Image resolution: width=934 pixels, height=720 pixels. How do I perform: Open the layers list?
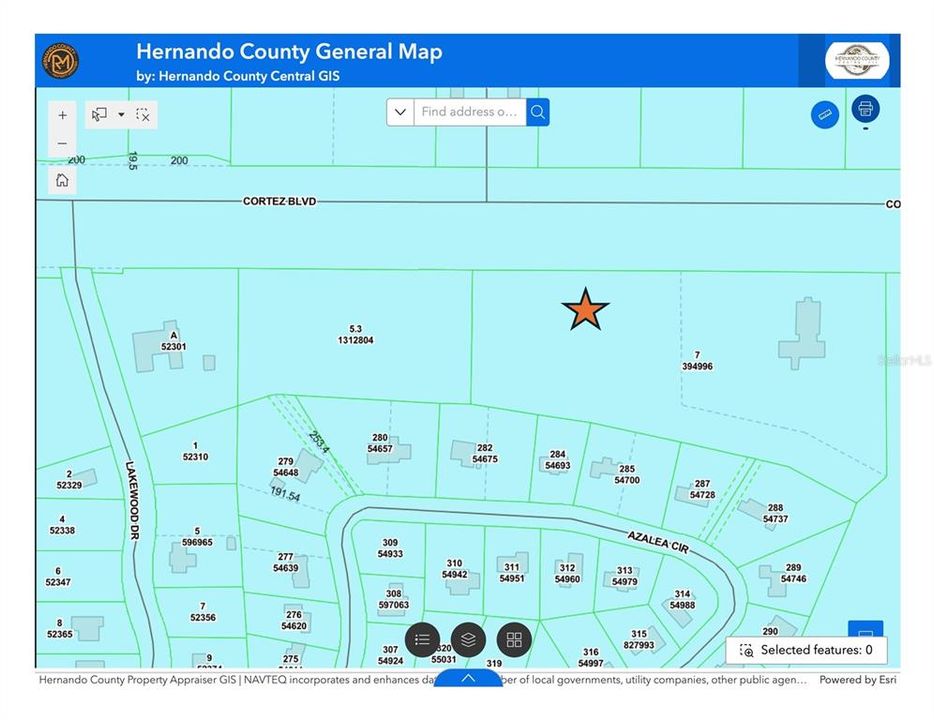point(466,640)
